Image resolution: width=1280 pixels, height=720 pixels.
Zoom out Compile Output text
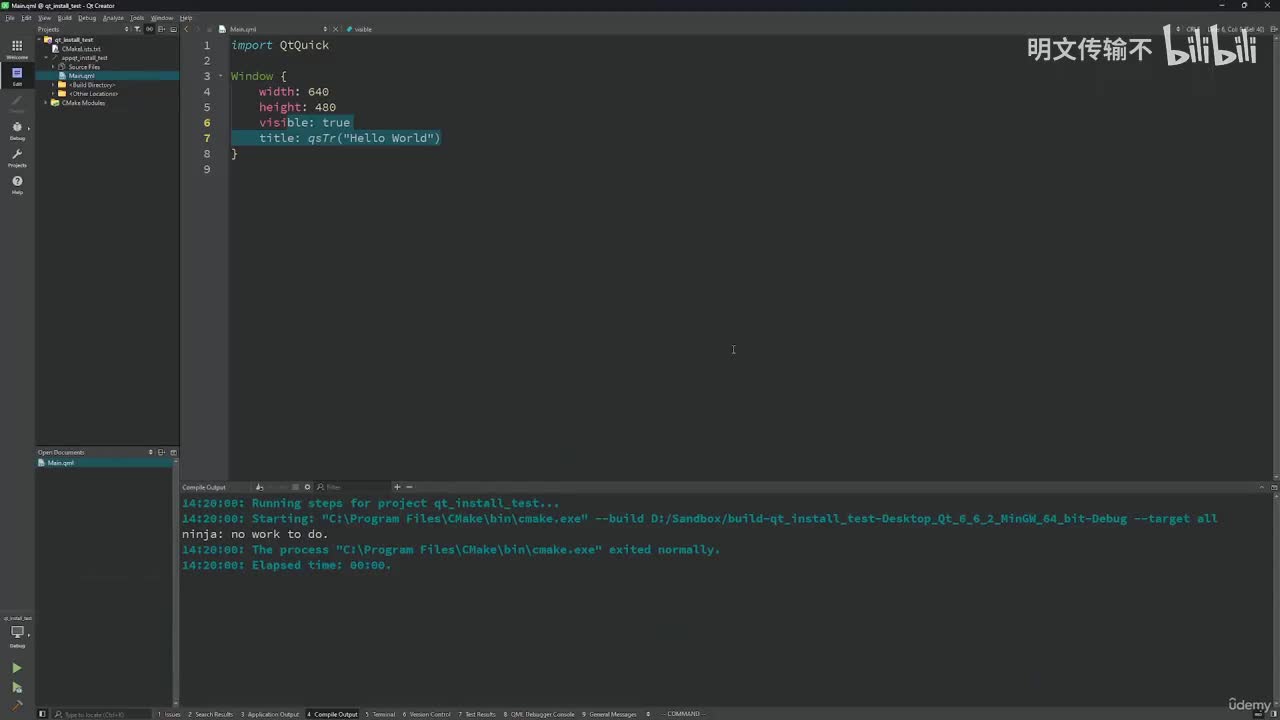pyautogui.click(x=408, y=487)
